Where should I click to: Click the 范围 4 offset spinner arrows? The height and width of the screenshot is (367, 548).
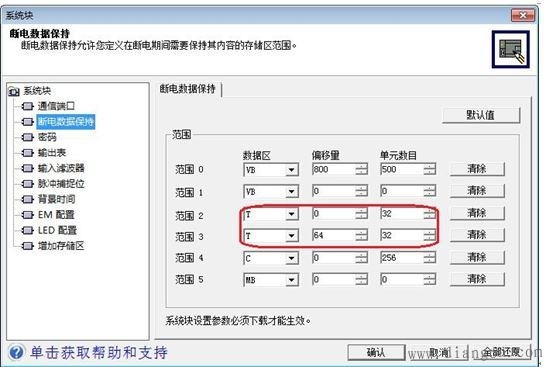click(x=362, y=258)
